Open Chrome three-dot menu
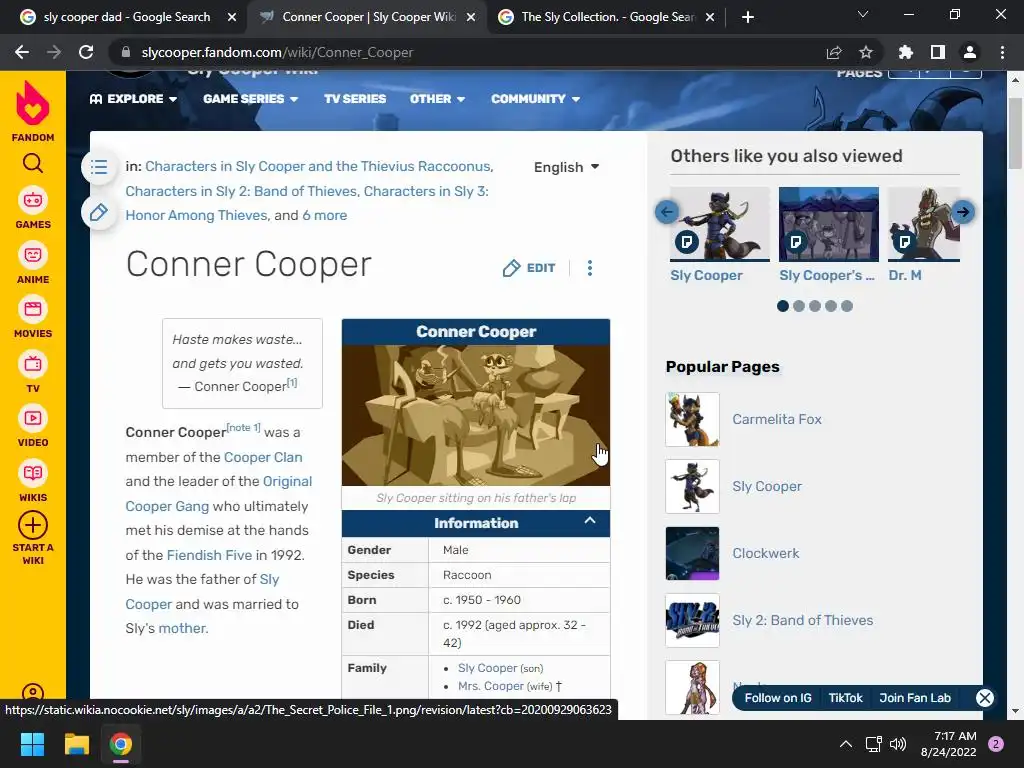The height and width of the screenshot is (768, 1024). (x=1002, y=52)
